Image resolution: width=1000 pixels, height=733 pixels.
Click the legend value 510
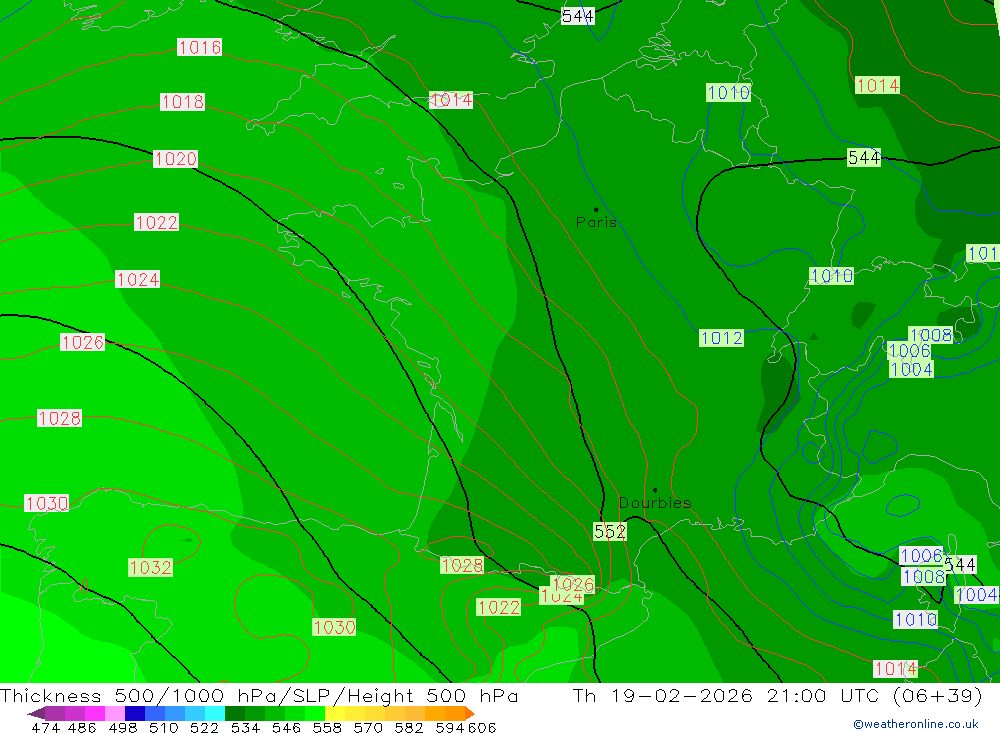point(164,727)
